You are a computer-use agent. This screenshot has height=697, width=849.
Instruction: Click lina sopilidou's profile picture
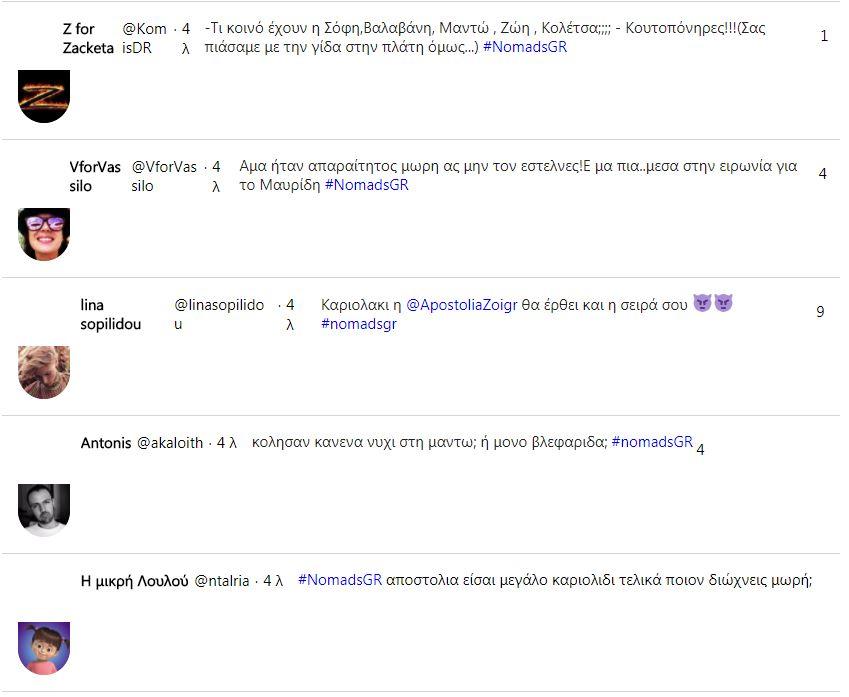click(44, 372)
